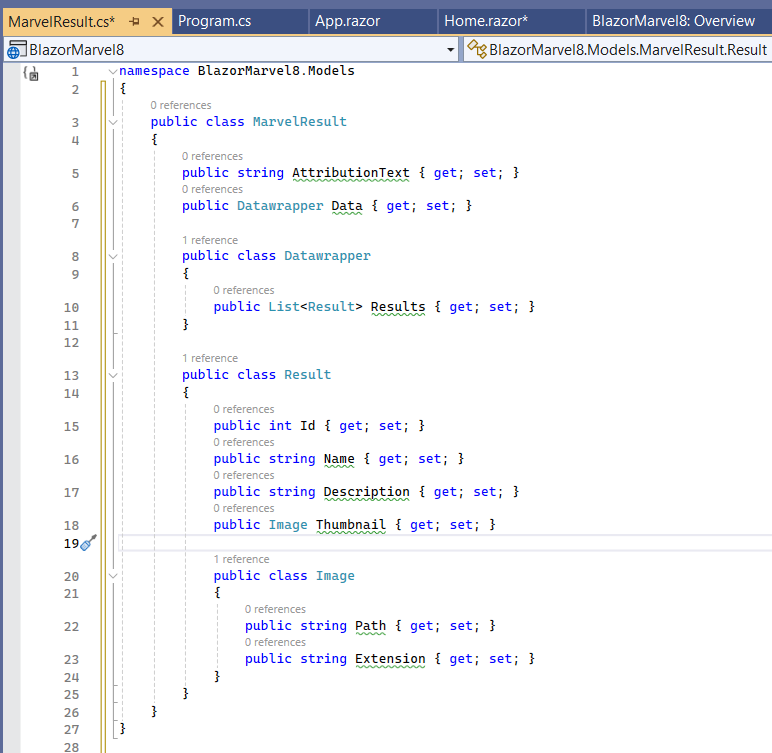This screenshot has height=753, width=772.
Task: Open 0 references link above Extension property
Action: tap(275, 642)
